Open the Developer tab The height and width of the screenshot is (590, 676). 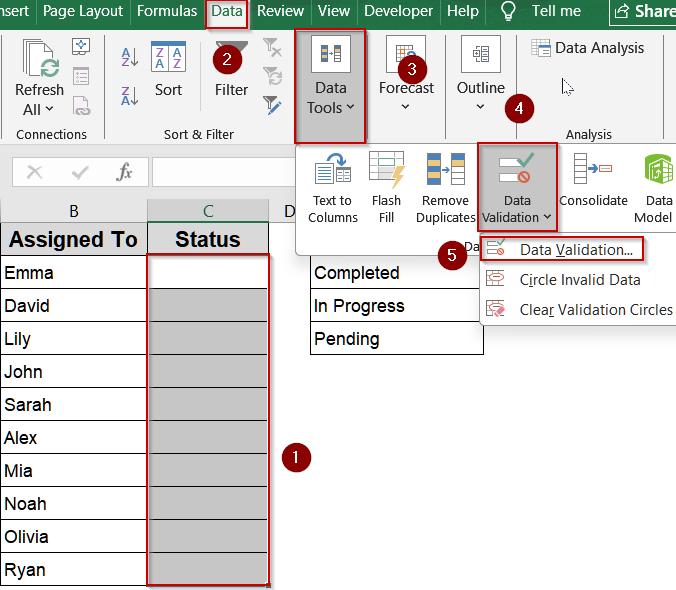398,11
